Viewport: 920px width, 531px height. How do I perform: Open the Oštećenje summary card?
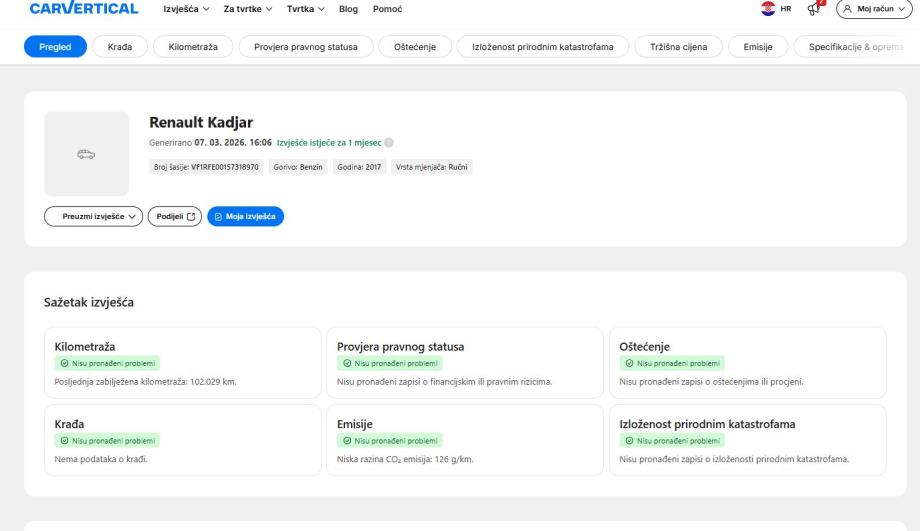[x=747, y=363]
